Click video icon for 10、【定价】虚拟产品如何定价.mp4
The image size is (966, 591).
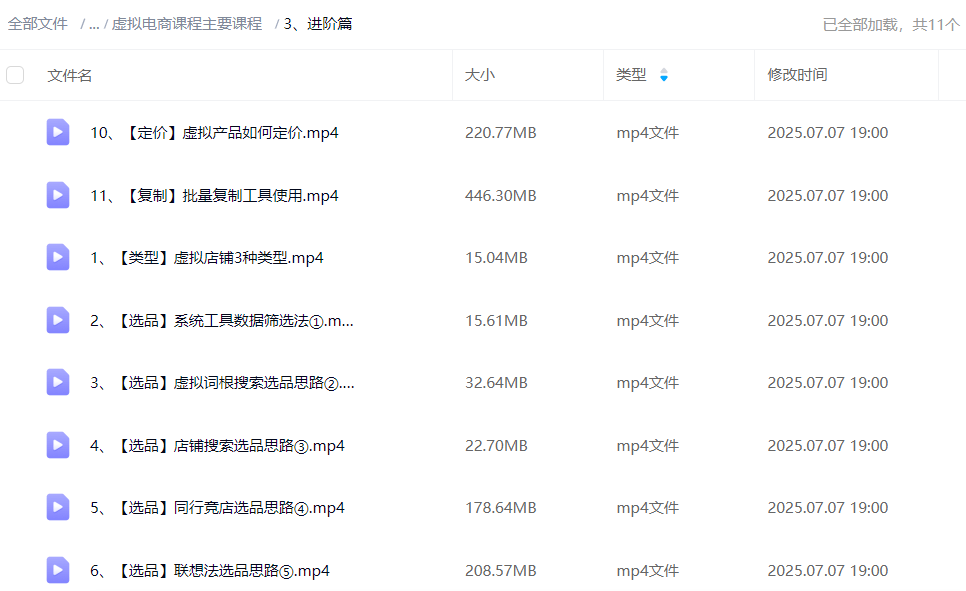coord(58,132)
